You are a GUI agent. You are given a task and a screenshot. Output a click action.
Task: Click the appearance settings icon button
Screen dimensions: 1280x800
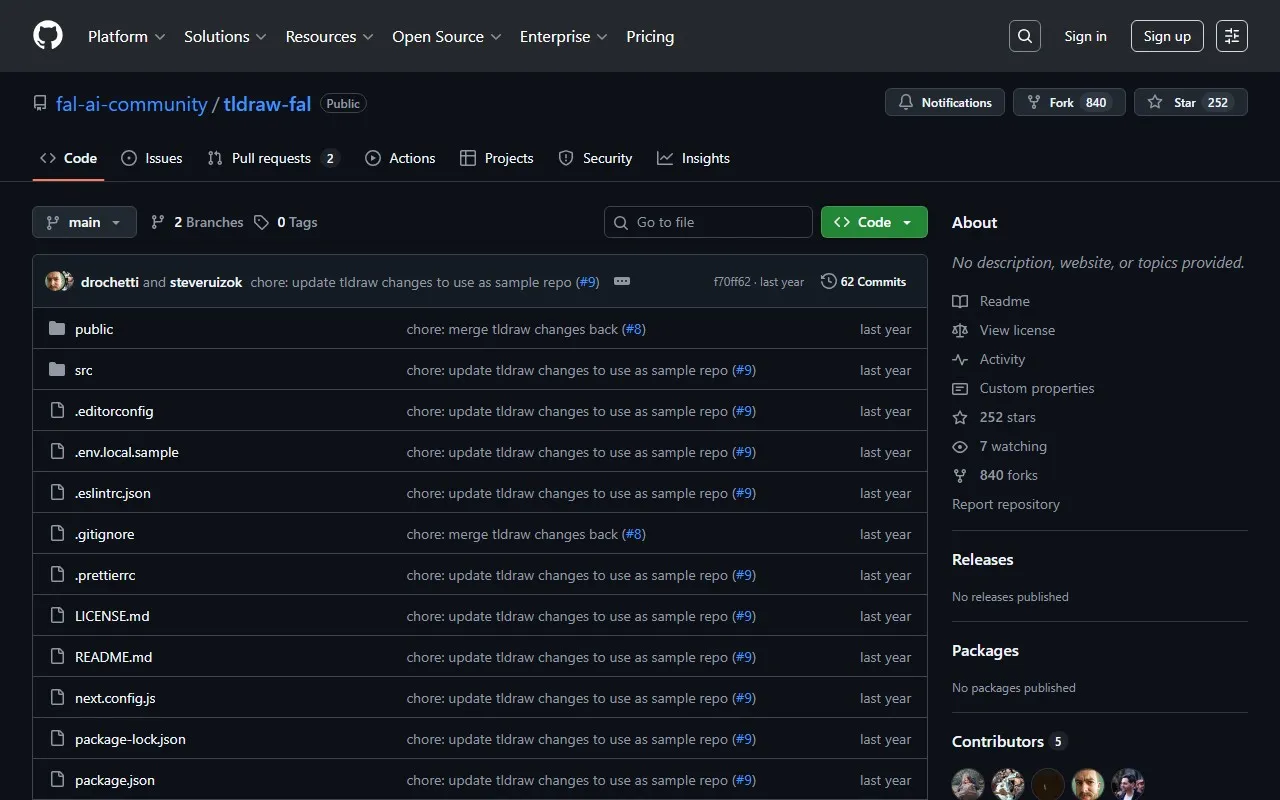(x=1232, y=36)
